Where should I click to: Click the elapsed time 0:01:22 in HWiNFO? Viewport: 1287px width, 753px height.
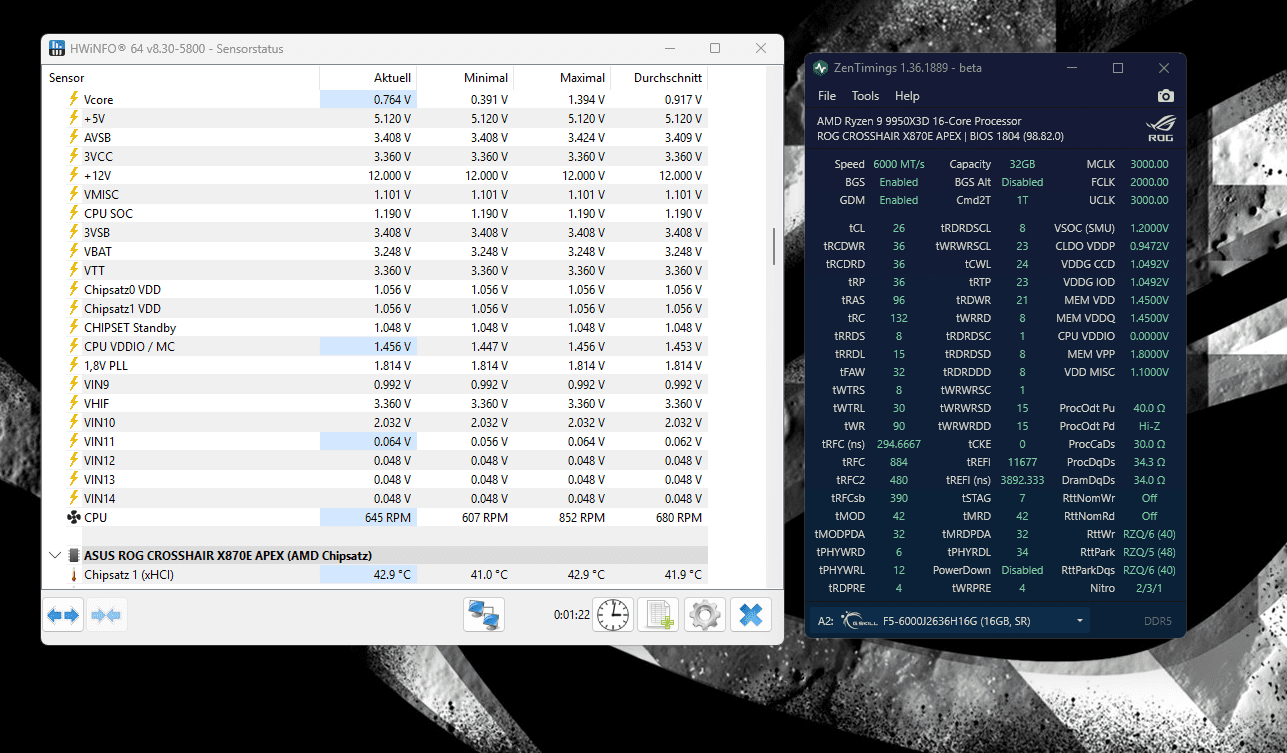571,615
